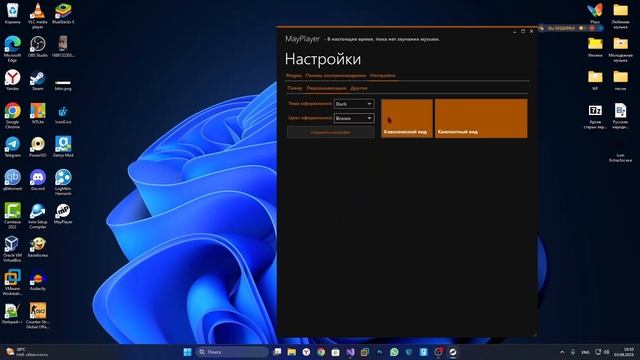Open VMware Workstation desktop shortcut
Screen dimensions: 640x360
(13, 282)
